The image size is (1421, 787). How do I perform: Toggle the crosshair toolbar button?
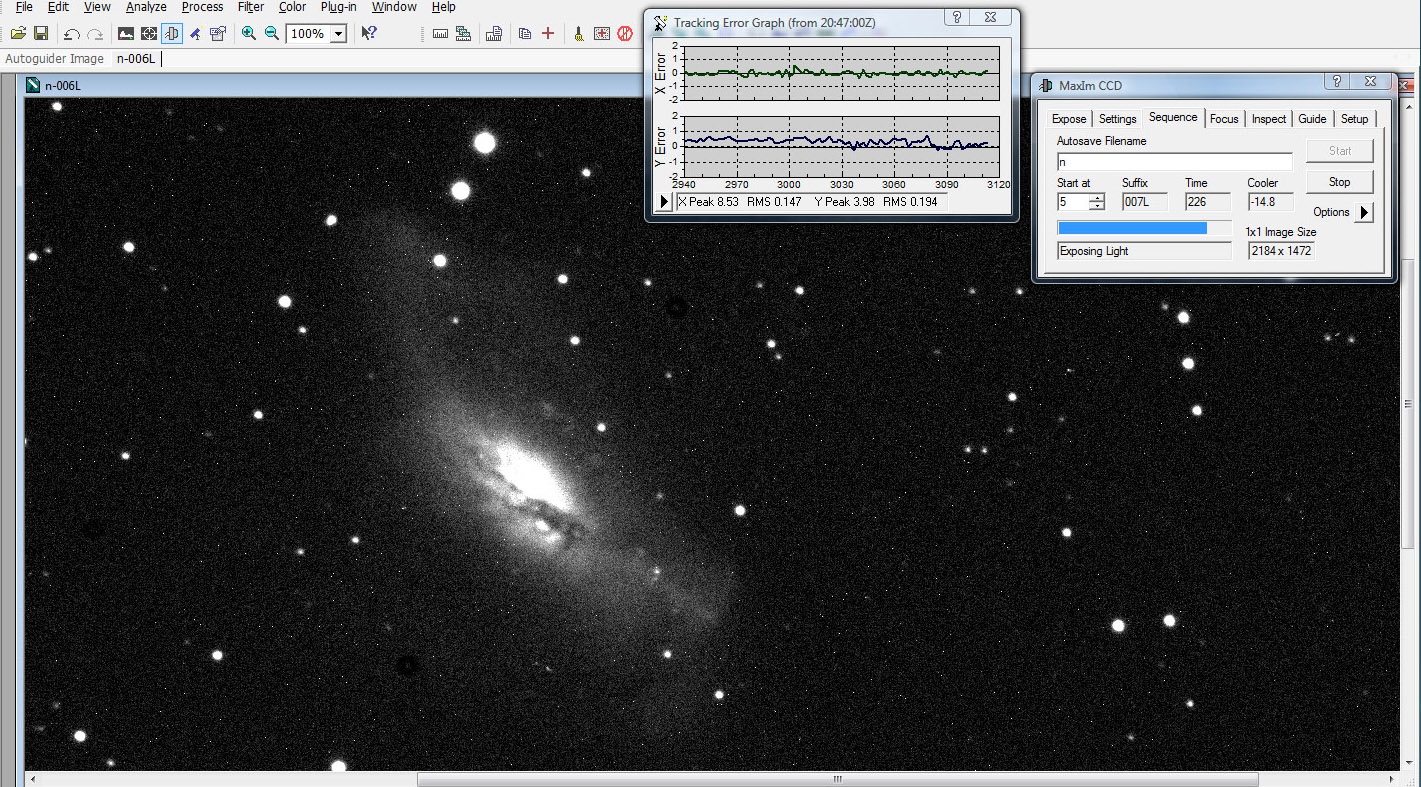pos(149,34)
